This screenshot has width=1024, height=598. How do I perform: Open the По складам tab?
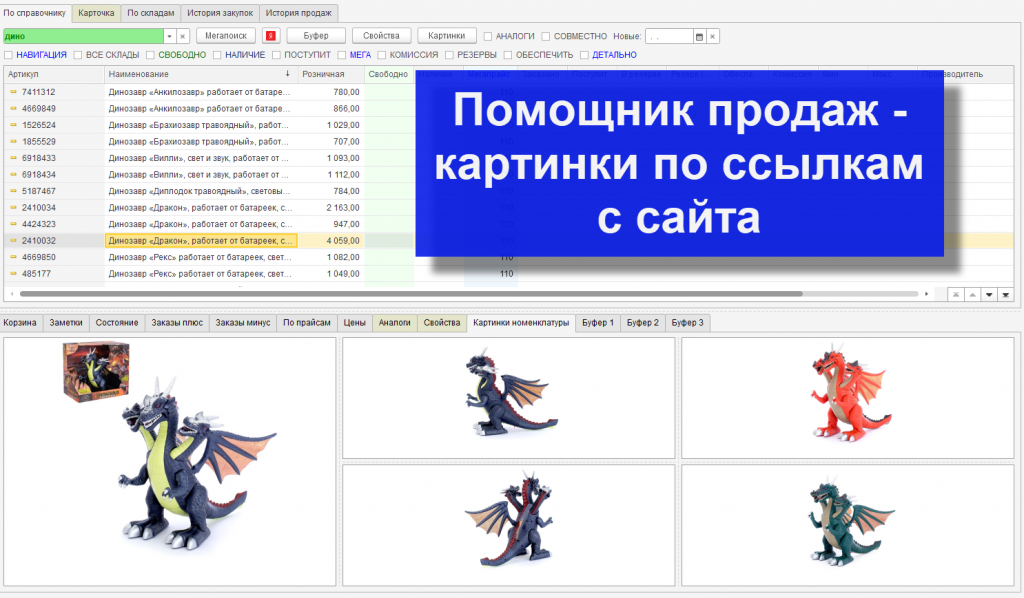click(x=151, y=13)
